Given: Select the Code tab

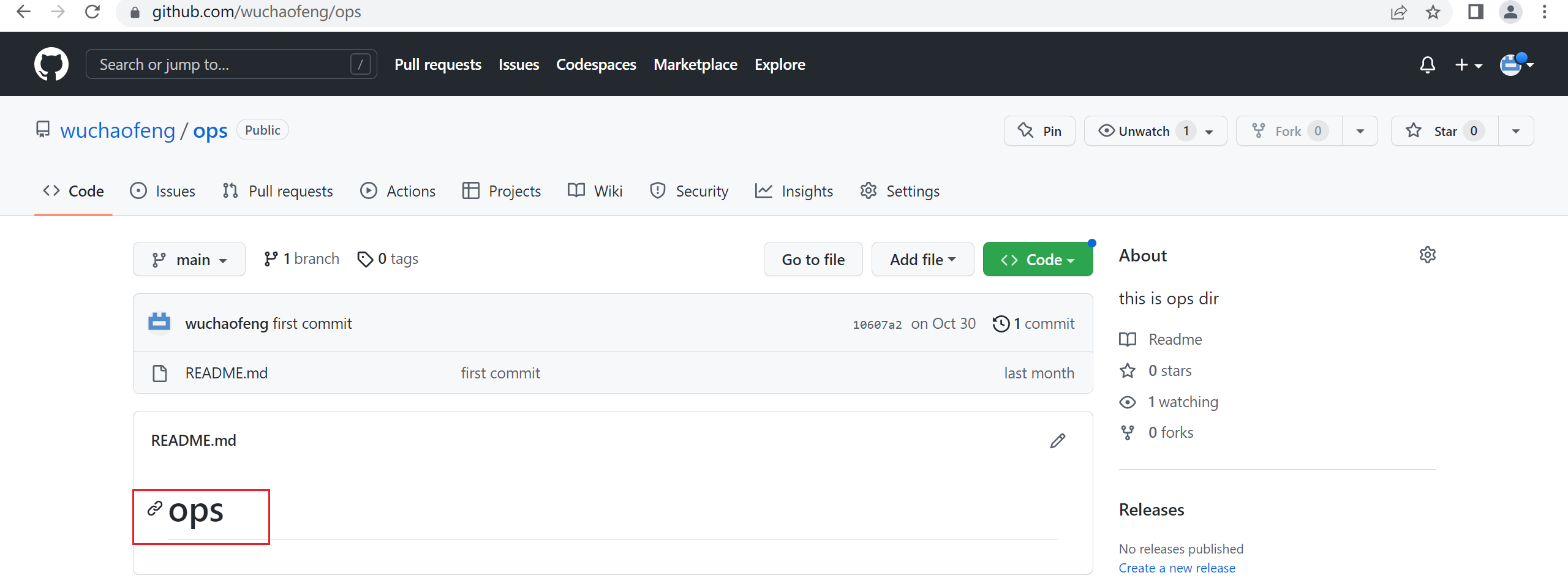Looking at the screenshot, I should click(73, 191).
